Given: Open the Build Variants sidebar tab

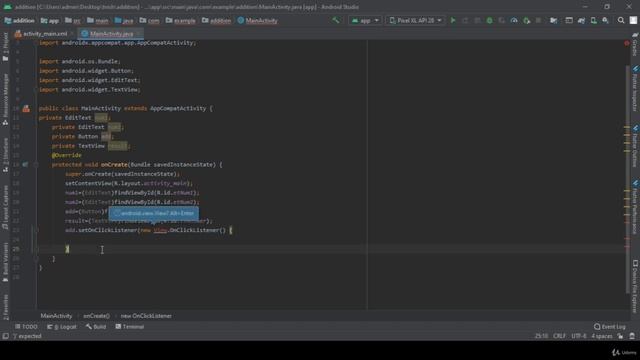Looking at the screenshot, I should click(5, 261).
